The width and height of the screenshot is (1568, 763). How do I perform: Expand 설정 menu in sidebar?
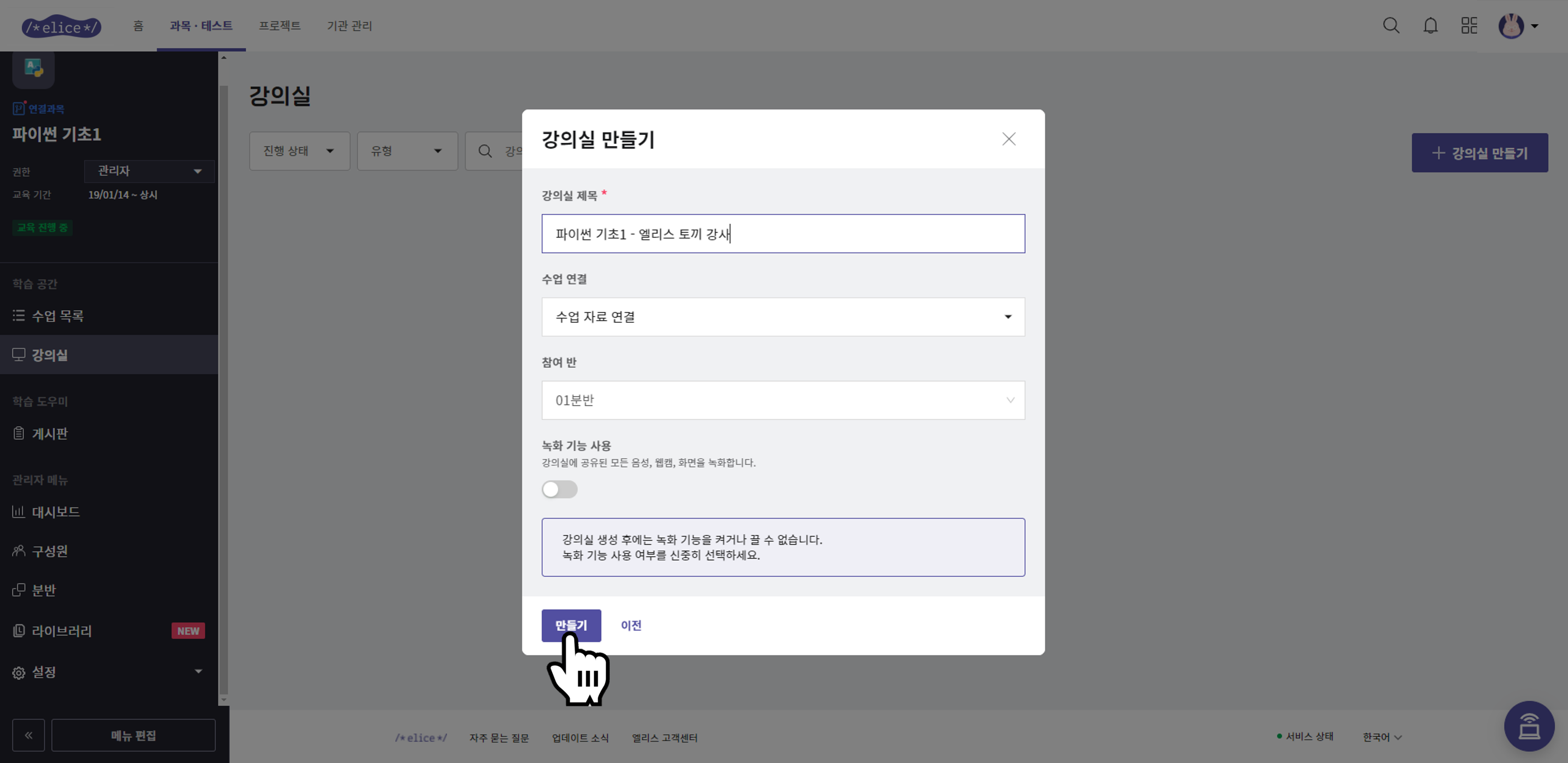pyautogui.click(x=109, y=672)
